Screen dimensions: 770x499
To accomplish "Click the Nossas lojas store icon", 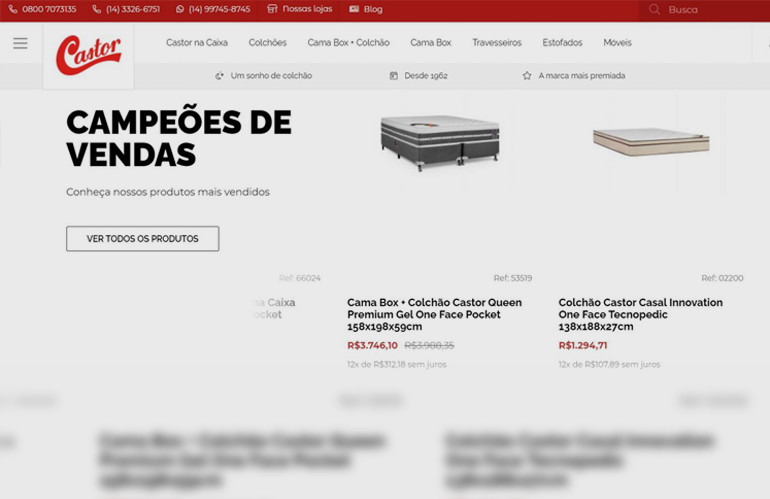I will point(272,9).
